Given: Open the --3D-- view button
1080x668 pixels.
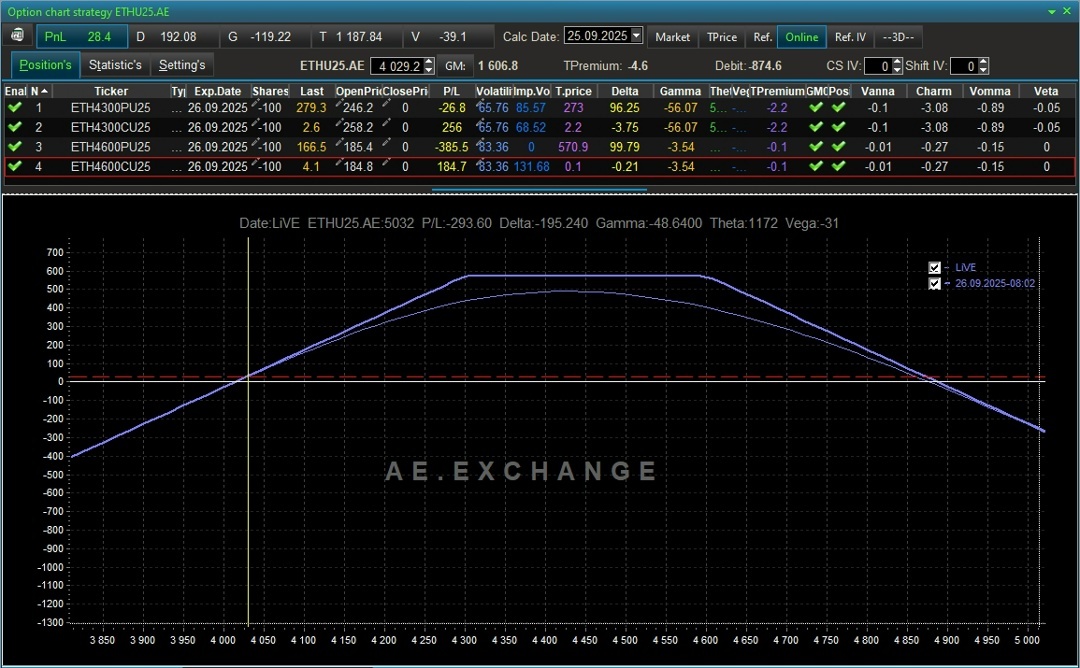Looking at the screenshot, I should coord(898,37).
